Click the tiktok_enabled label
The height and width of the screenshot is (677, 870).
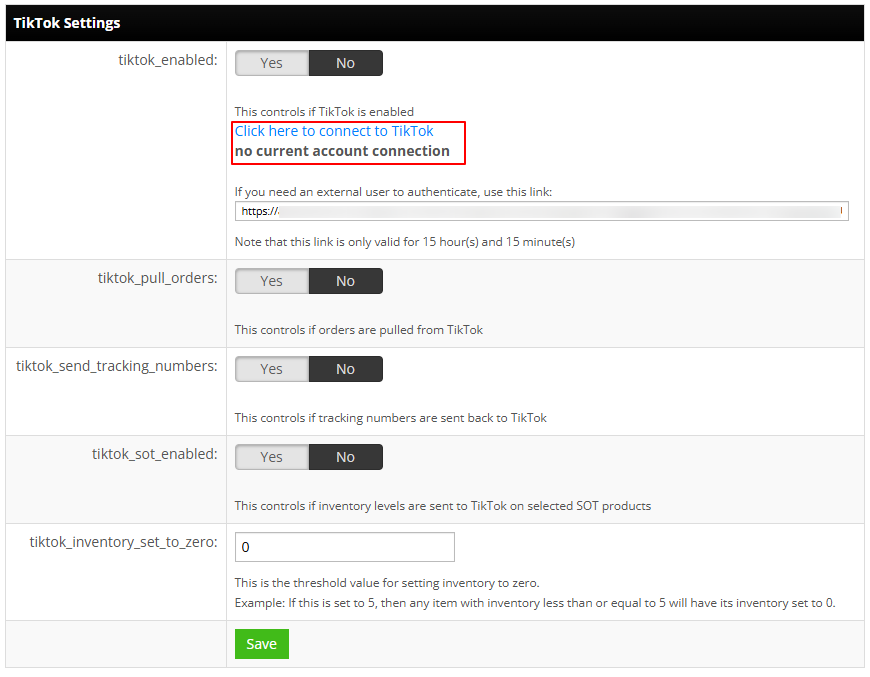point(168,60)
